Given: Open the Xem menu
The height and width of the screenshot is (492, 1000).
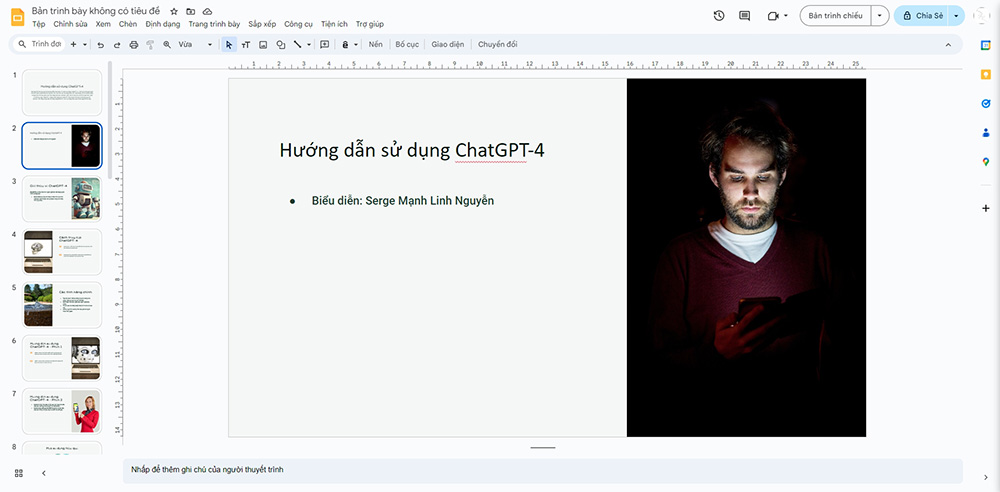Looking at the screenshot, I should coord(103,24).
